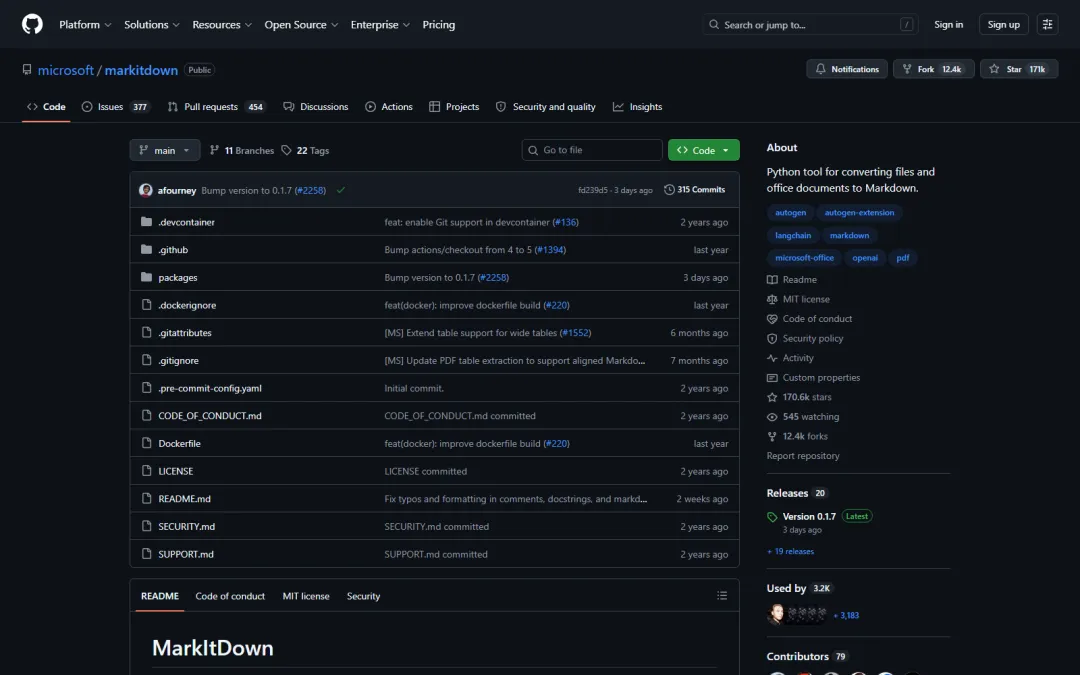
Task: Click the langchain topic tag
Action: point(793,236)
